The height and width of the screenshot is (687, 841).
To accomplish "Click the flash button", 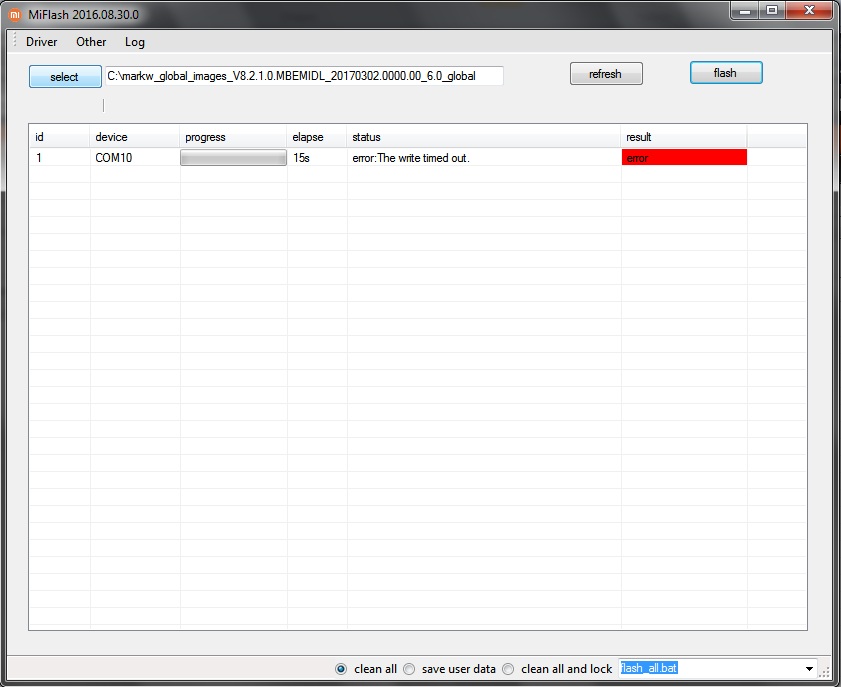I will tap(726, 73).
